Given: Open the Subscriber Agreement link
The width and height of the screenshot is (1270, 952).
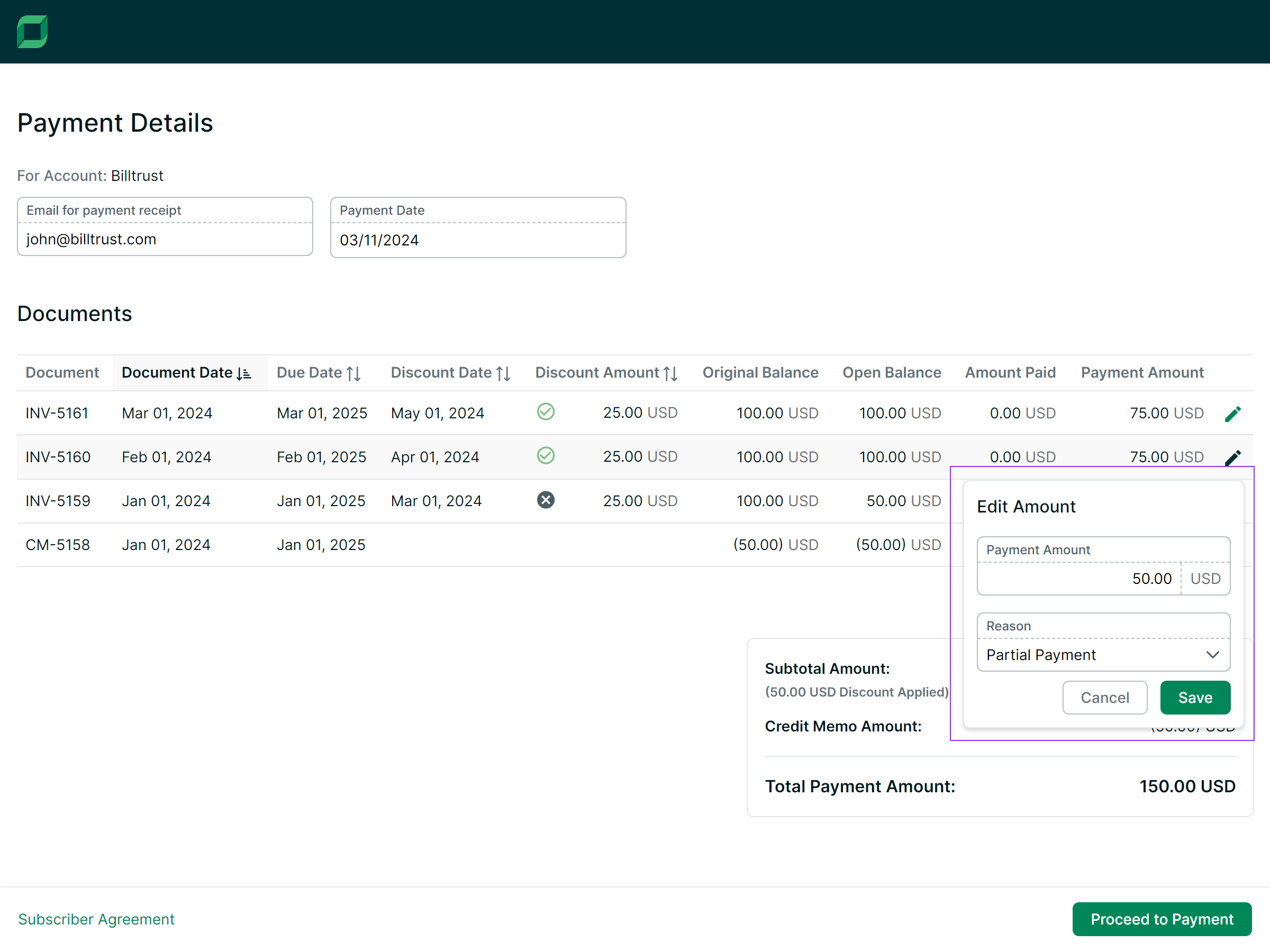Looking at the screenshot, I should tap(96, 919).
